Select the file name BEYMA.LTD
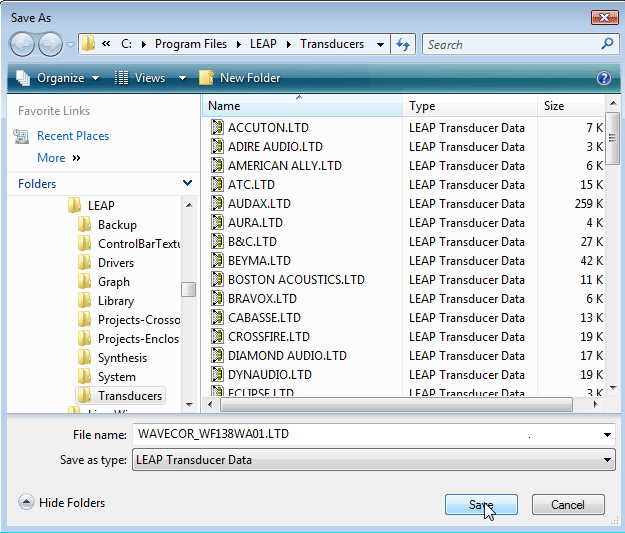Image resolution: width=625 pixels, height=533 pixels. pos(259,261)
